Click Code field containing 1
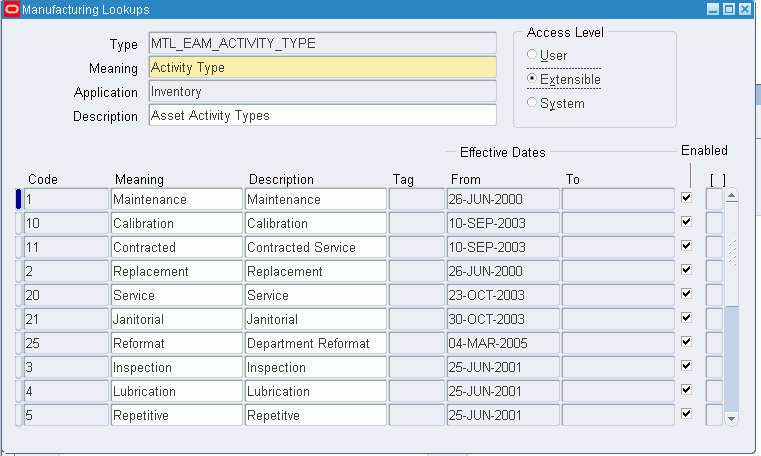The width and height of the screenshot is (761, 456). 66,199
